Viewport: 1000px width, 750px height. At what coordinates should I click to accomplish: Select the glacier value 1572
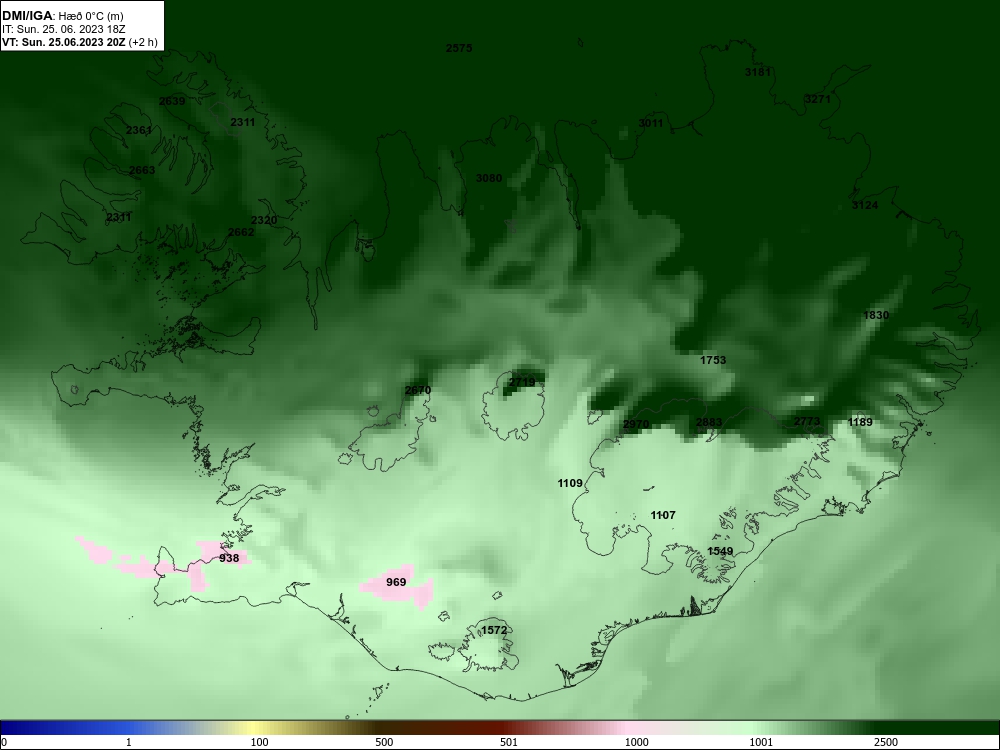click(x=494, y=631)
